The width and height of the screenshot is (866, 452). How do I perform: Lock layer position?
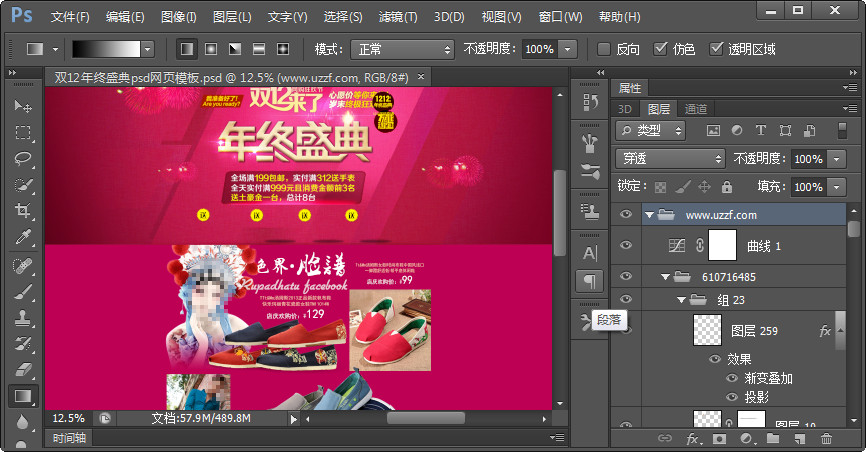coord(704,187)
